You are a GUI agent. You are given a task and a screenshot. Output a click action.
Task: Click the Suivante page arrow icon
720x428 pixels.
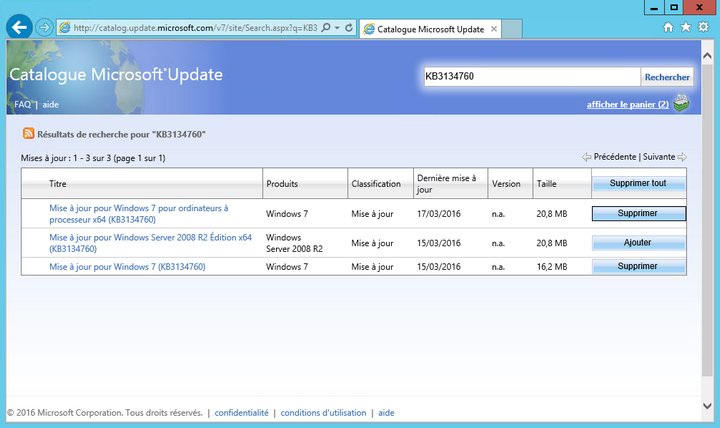click(682, 157)
